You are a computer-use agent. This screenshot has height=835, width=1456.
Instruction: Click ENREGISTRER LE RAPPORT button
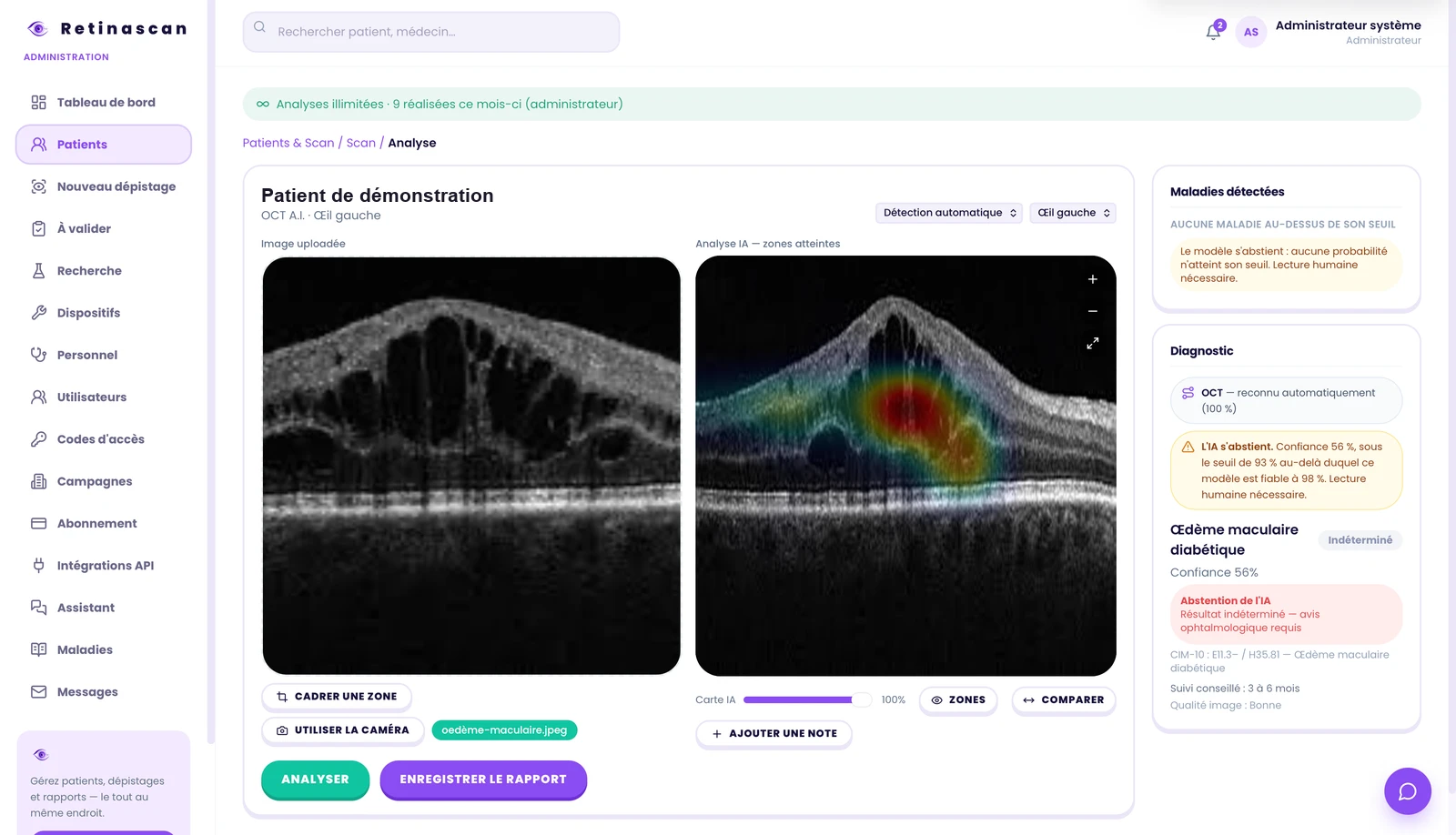click(483, 780)
